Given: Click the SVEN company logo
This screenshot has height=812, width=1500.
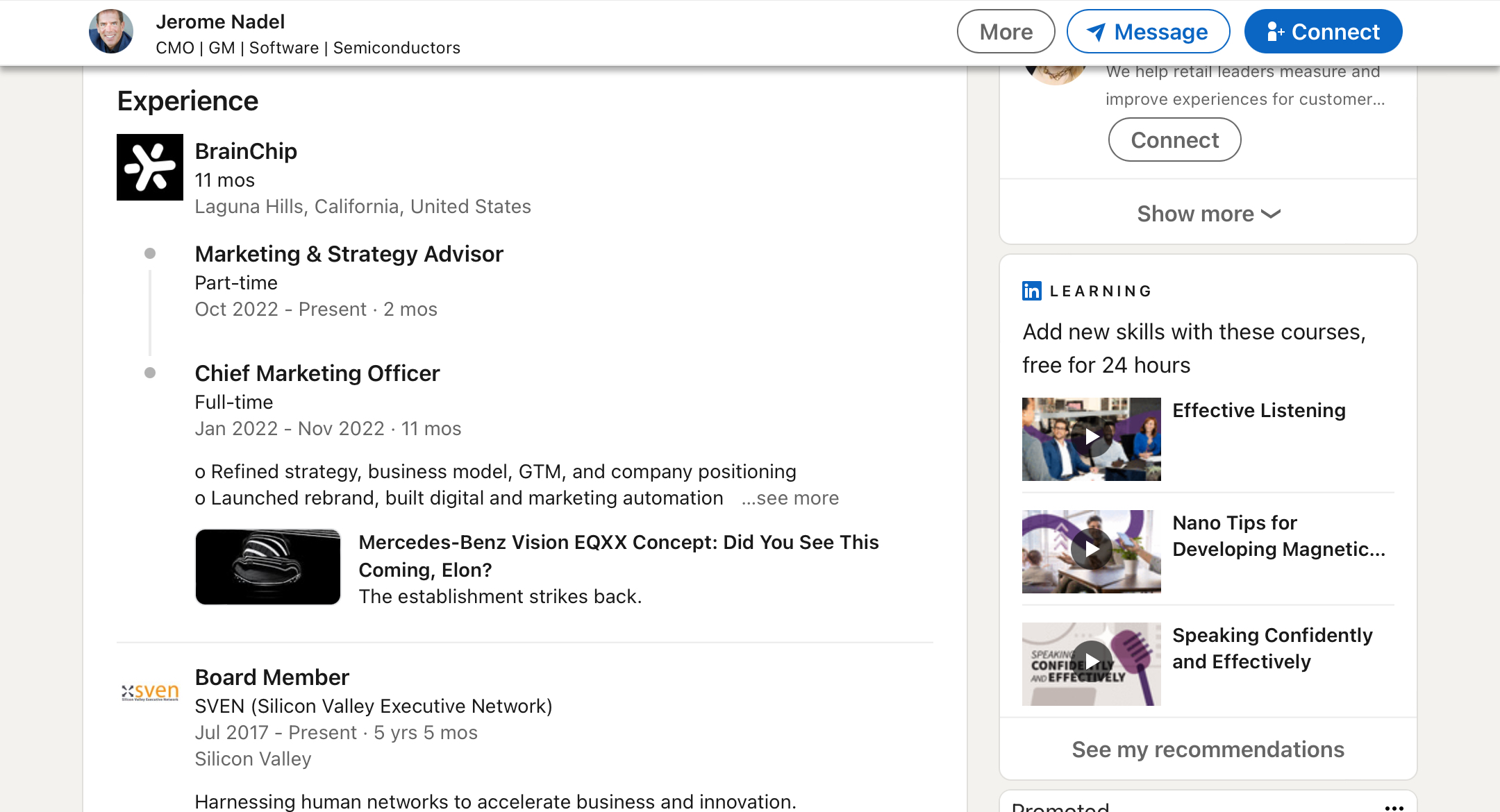Looking at the screenshot, I should coord(150,692).
